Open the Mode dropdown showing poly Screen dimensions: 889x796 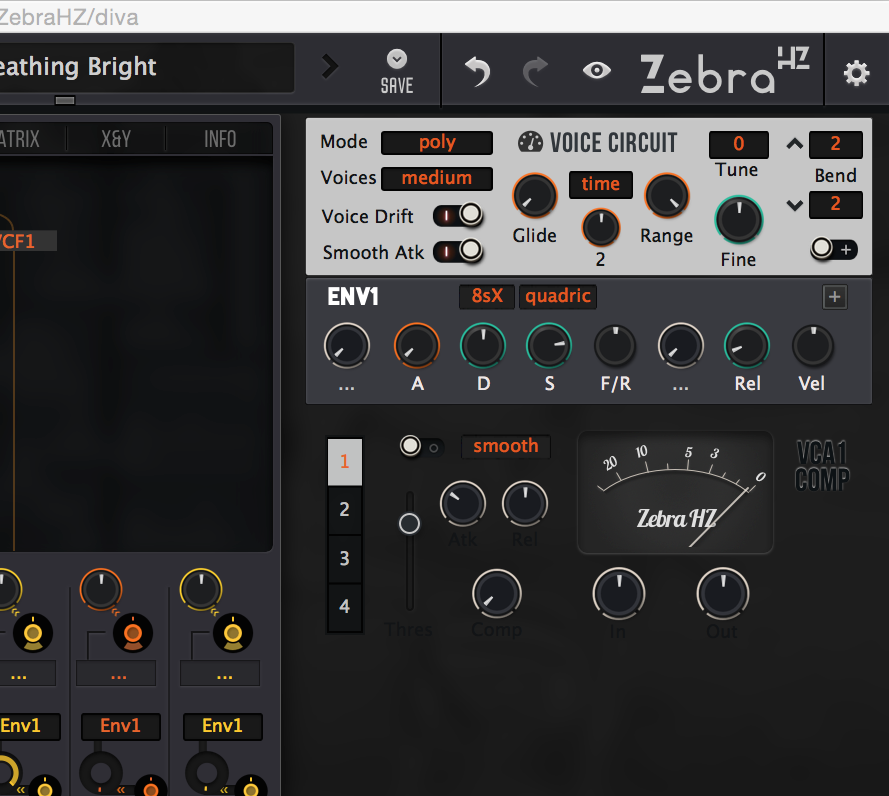coord(437,142)
